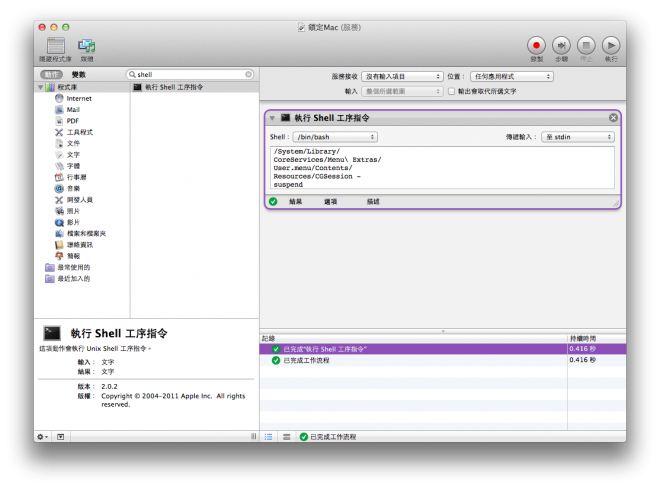The width and height of the screenshot is (660, 489).
Task: Switch to the Actions (動作) tab
Action: click(51, 75)
